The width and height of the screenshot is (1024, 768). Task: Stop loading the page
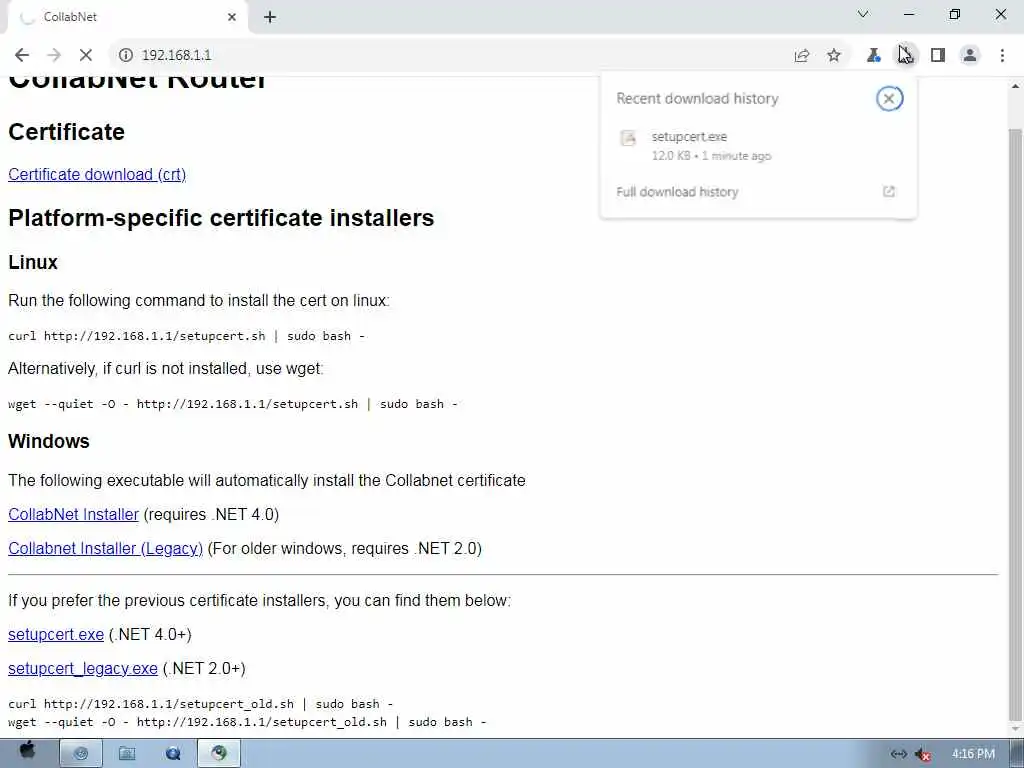pyautogui.click(x=86, y=55)
